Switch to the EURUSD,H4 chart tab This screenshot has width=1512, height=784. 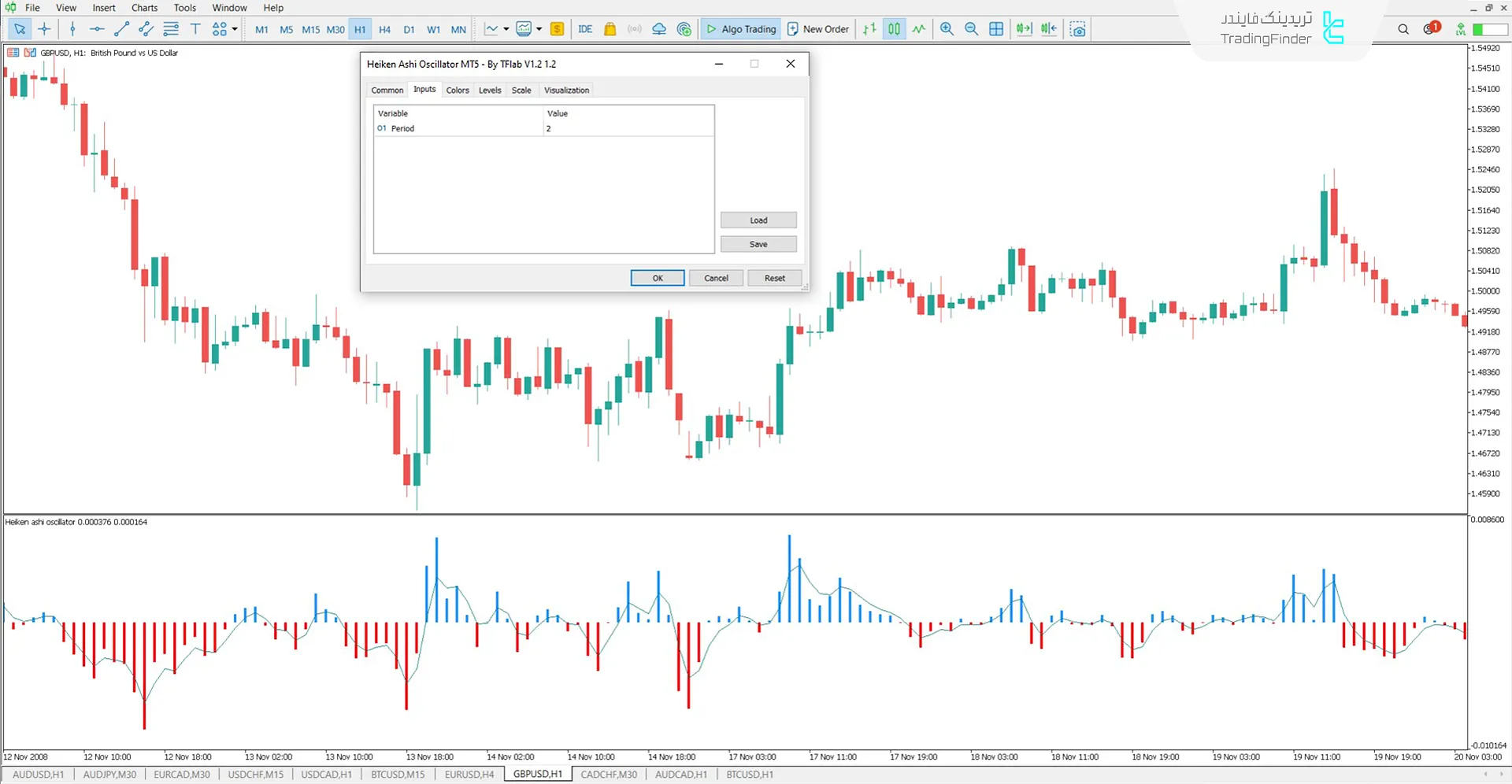coord(469,774)
